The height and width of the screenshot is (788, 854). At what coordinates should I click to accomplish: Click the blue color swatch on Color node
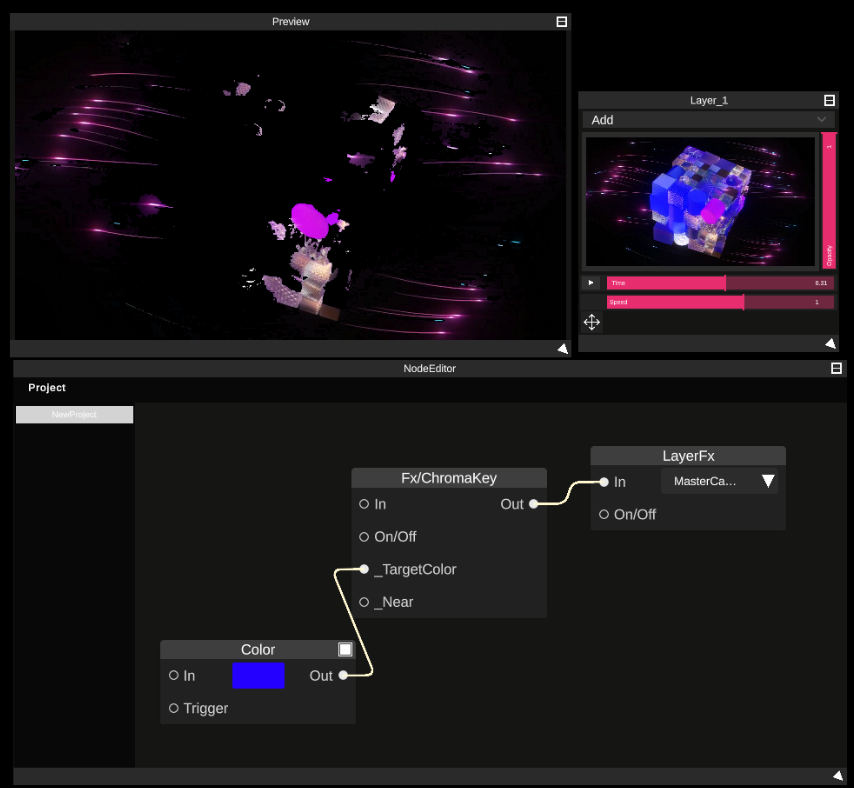(x=258, y=675)
